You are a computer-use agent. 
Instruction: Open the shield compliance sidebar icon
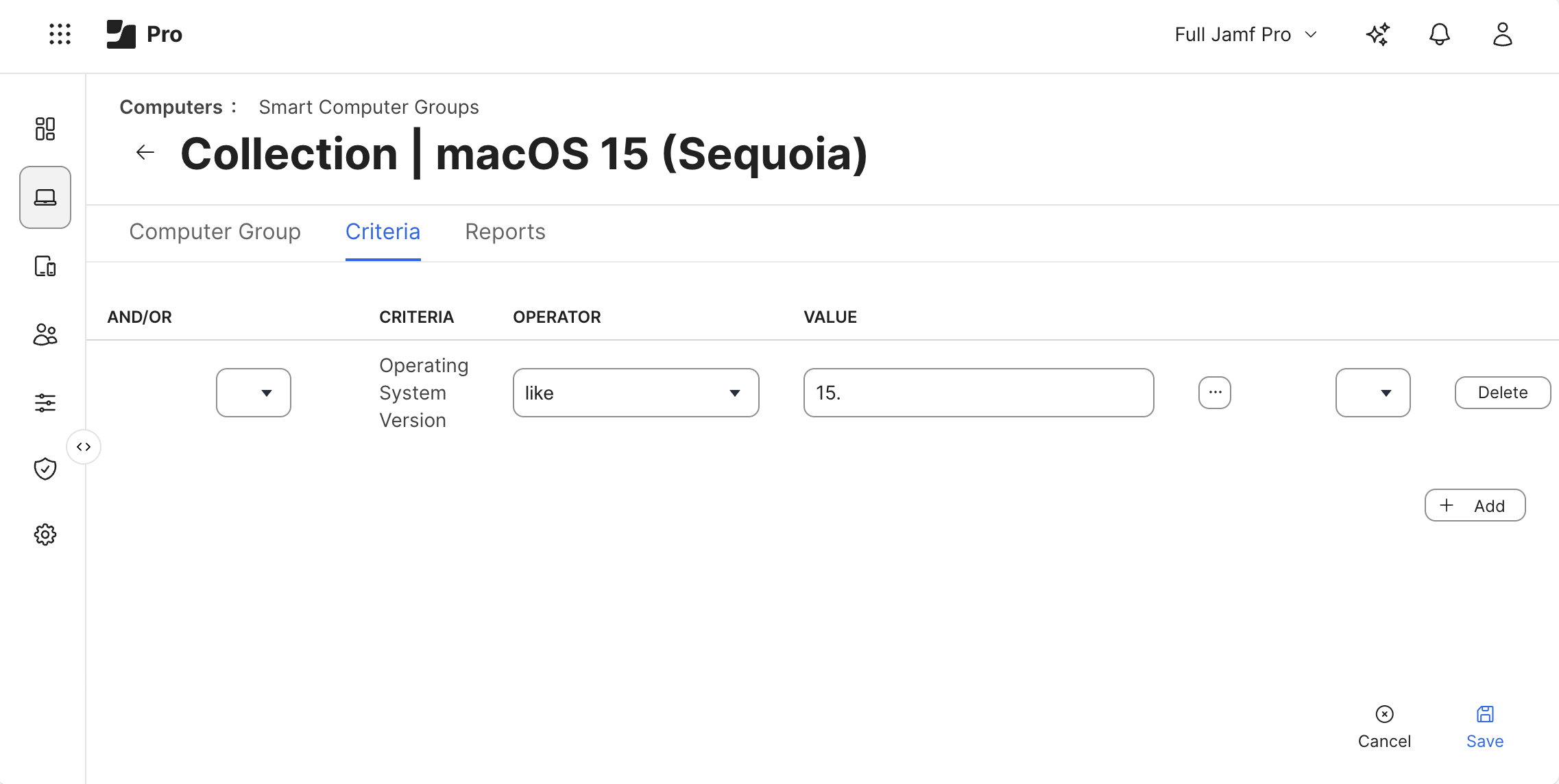(x=45, y=469)
